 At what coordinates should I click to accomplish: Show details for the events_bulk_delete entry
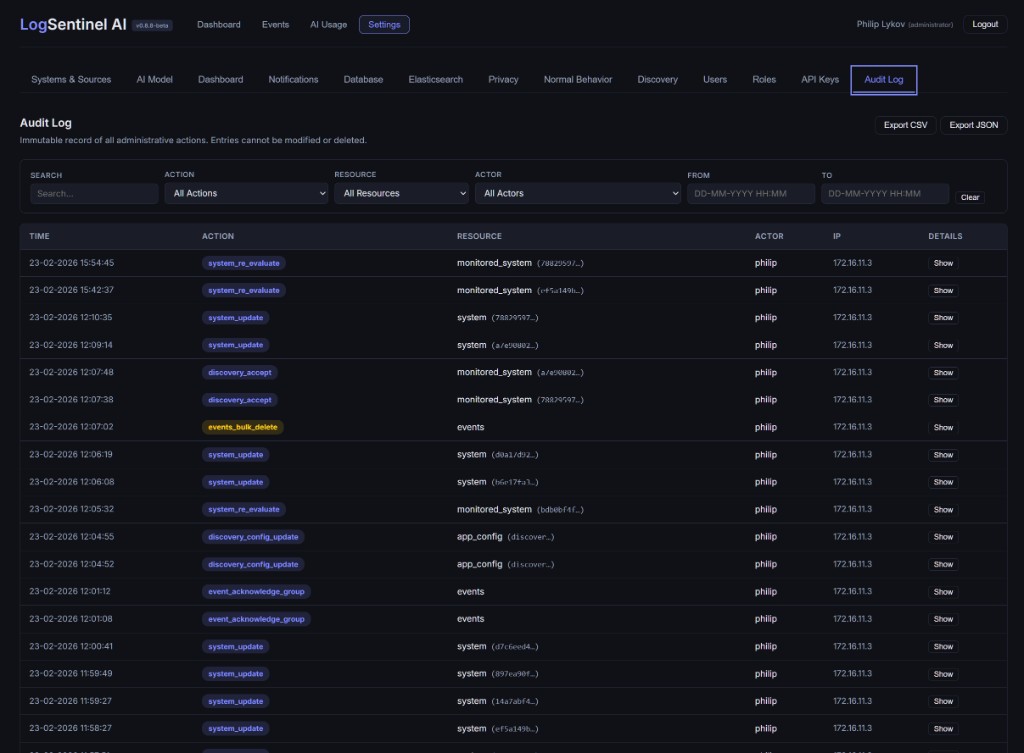[943, 427]
